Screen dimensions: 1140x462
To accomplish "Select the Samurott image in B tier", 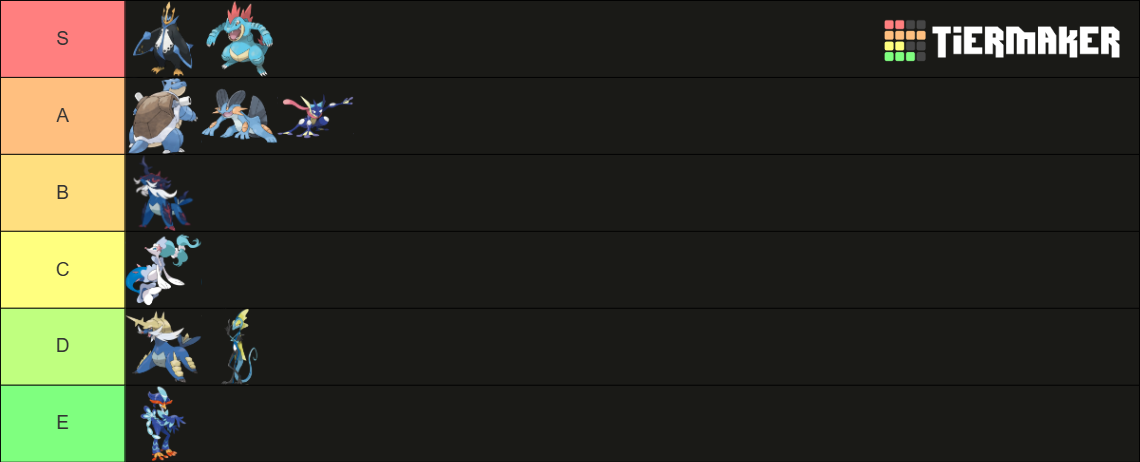I will pos(164,193).
